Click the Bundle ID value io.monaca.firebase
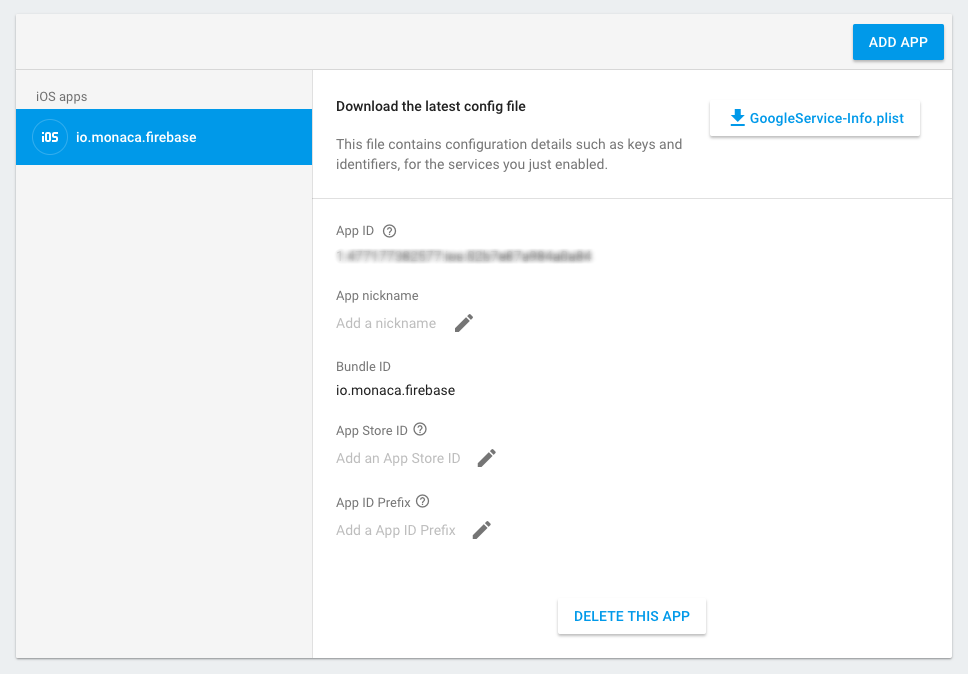 [395, 390]
